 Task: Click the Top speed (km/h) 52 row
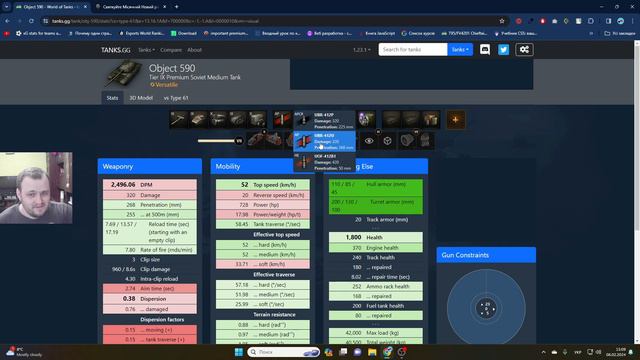263,184
